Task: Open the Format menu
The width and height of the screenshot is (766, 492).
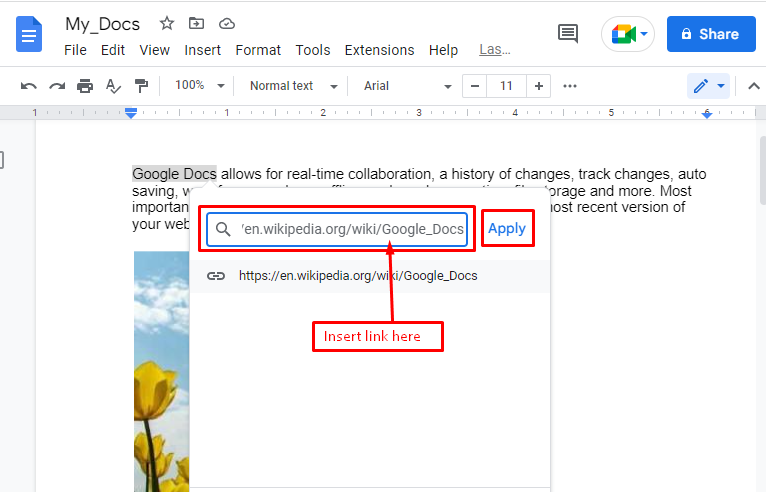Action: [x=258, y=50]
